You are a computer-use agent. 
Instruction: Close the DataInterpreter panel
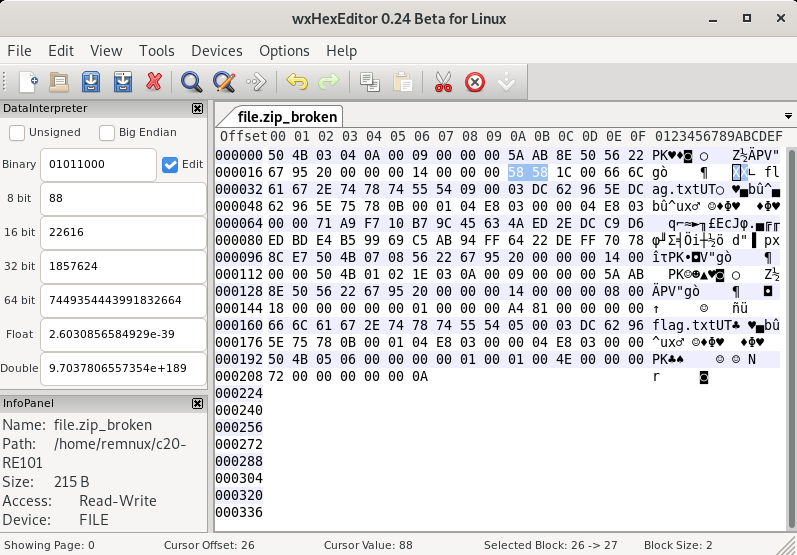(197, 108)
